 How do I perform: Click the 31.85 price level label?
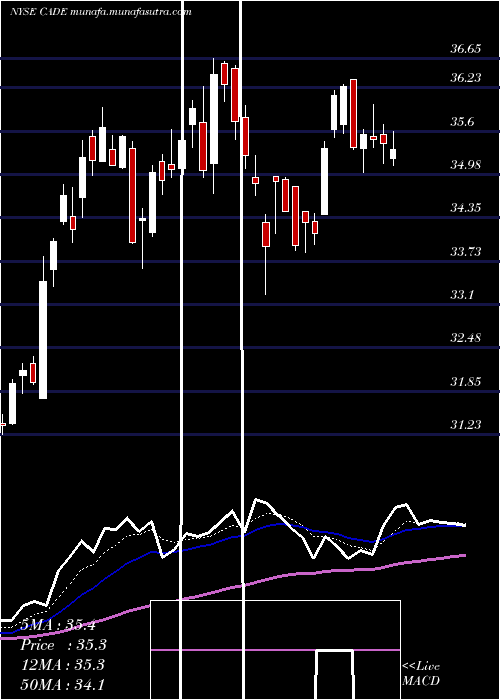coord(465,382)
